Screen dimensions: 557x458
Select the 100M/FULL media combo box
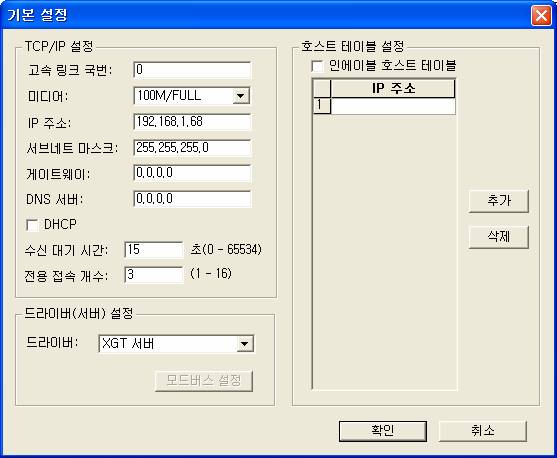pos(192,96)
